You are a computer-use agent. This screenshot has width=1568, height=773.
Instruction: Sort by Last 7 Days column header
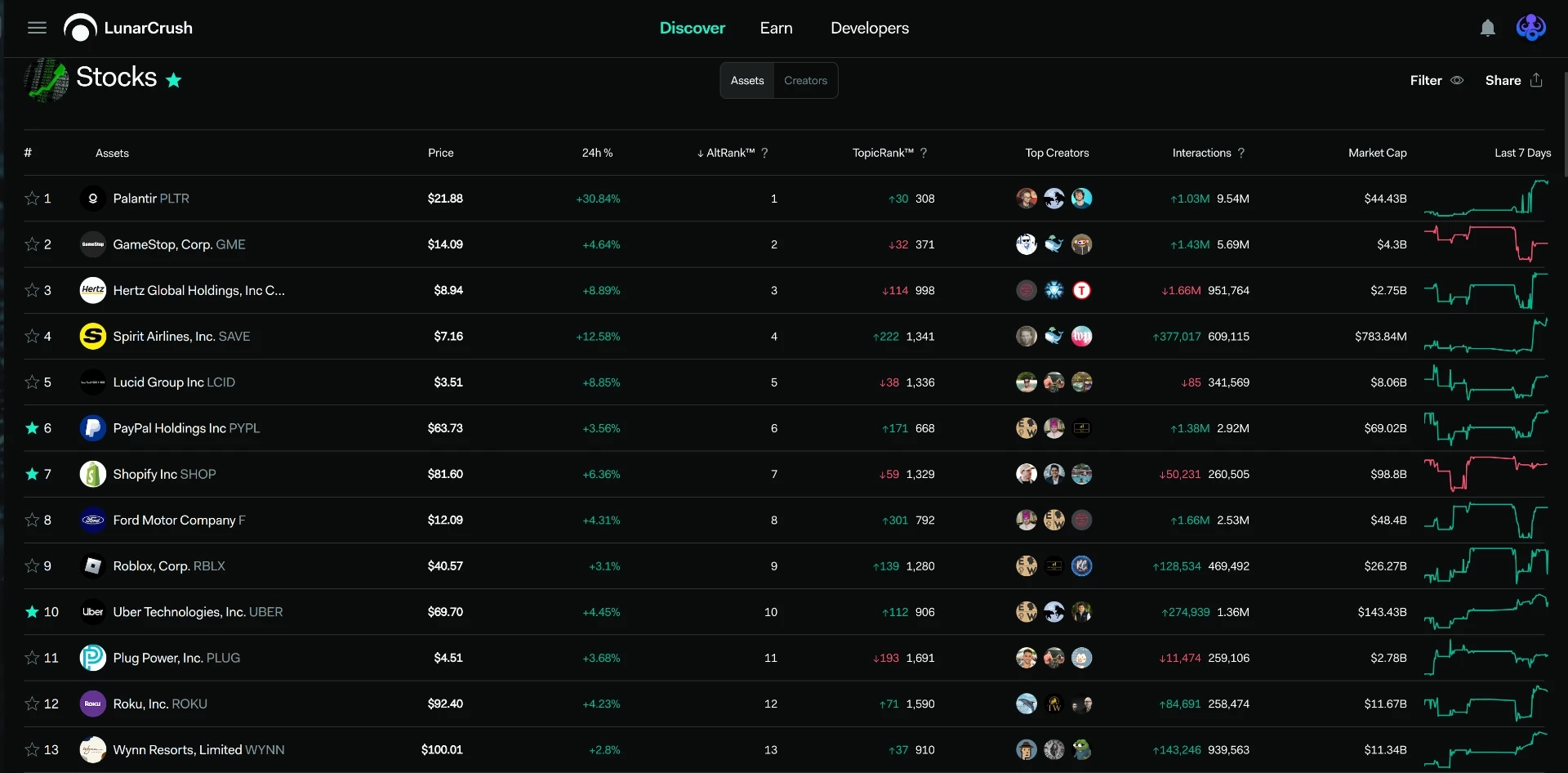tap(1522, 153)
